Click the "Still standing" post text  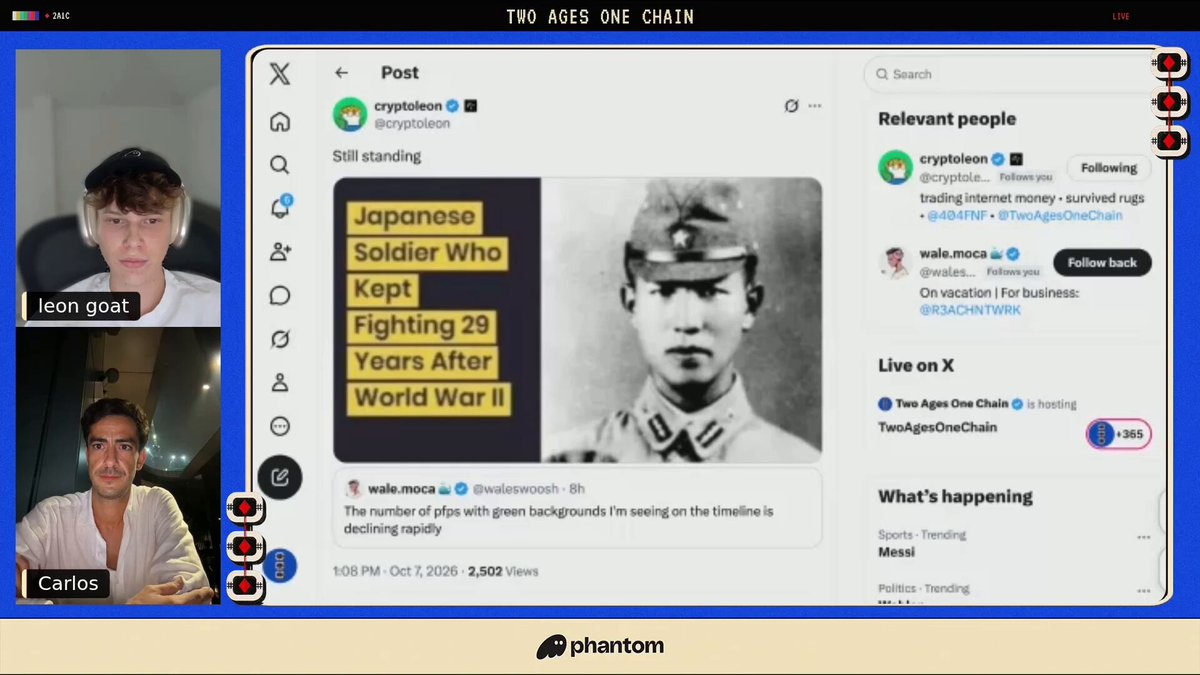pyautogui.click(x=377, y=156)
